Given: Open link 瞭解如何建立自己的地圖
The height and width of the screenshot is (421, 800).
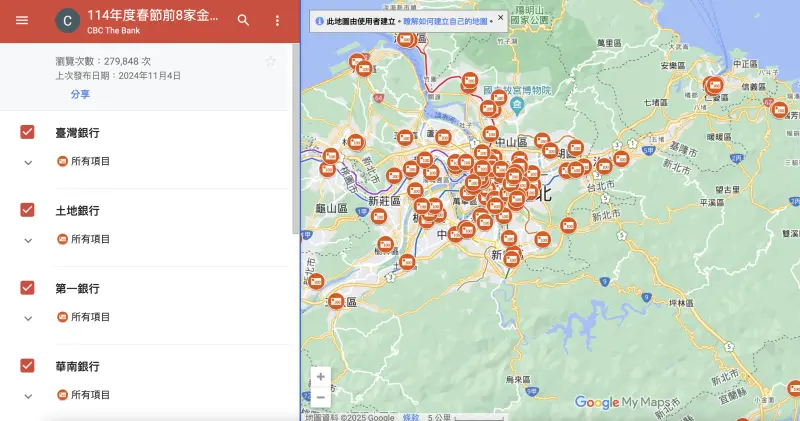Looking at the screenshot, I should click(x=445, y=21).
